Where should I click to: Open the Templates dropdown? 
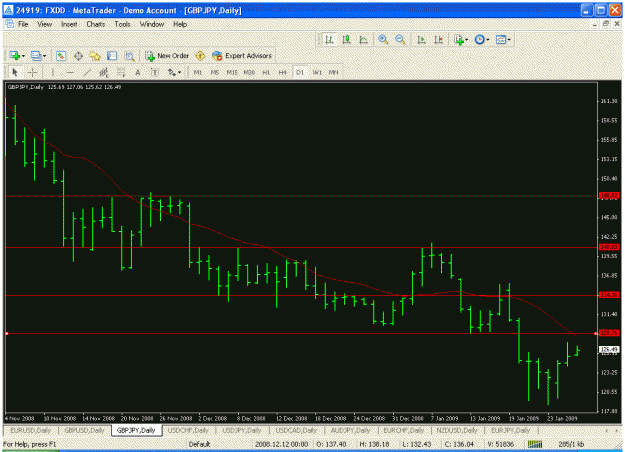tap(503, 39)
